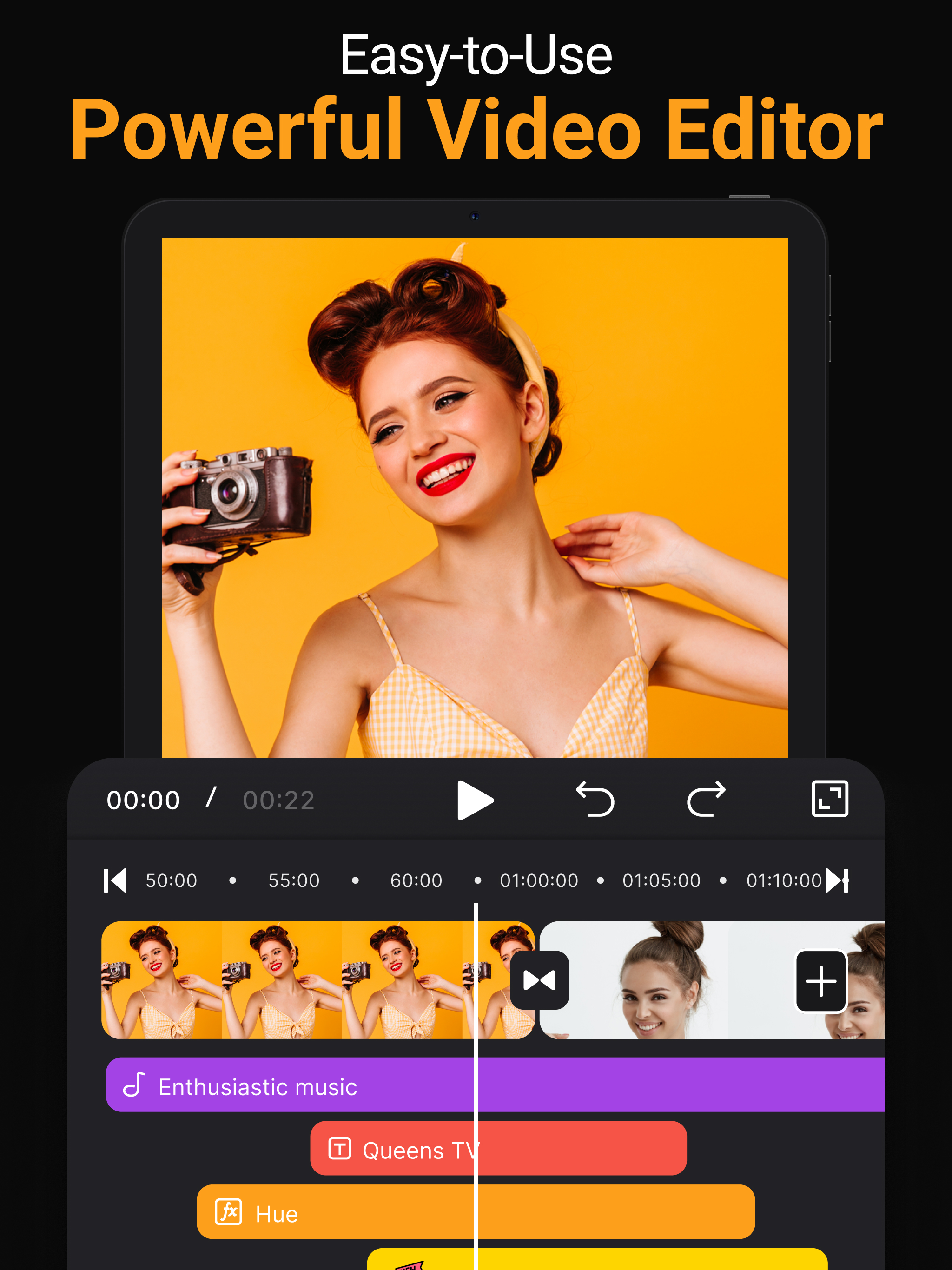Screen dimensions: 952x1270
Task: Click the 01:00:00 timeline ruler mark
Action: click(539, 880)
